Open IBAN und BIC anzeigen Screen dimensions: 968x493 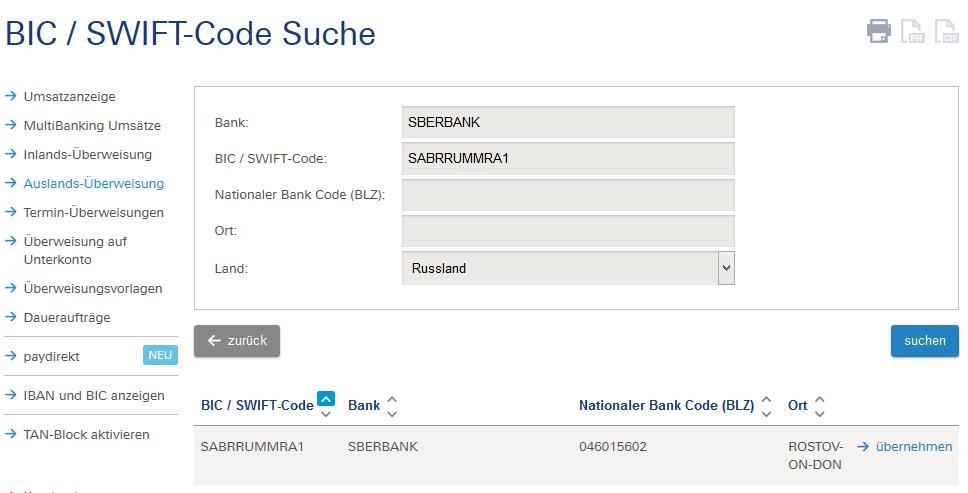94,396
